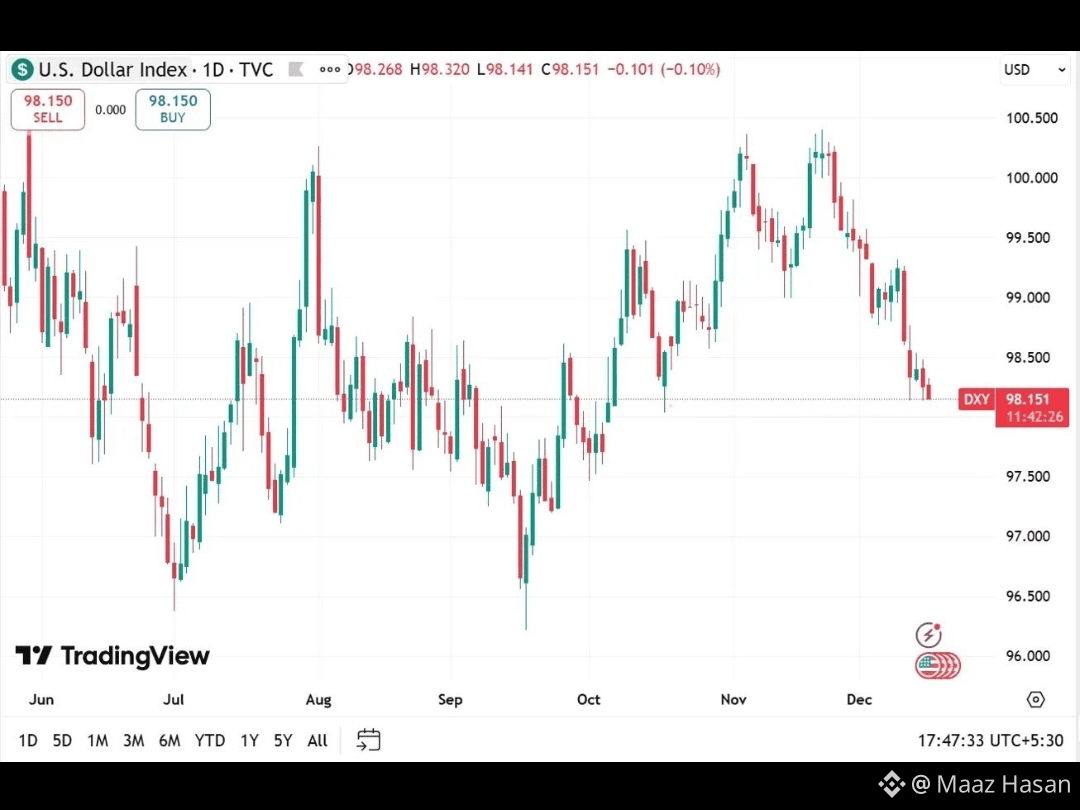Click the L98.141 low value
This screenshot has height=810, width=1080.
tap(504, 70)
